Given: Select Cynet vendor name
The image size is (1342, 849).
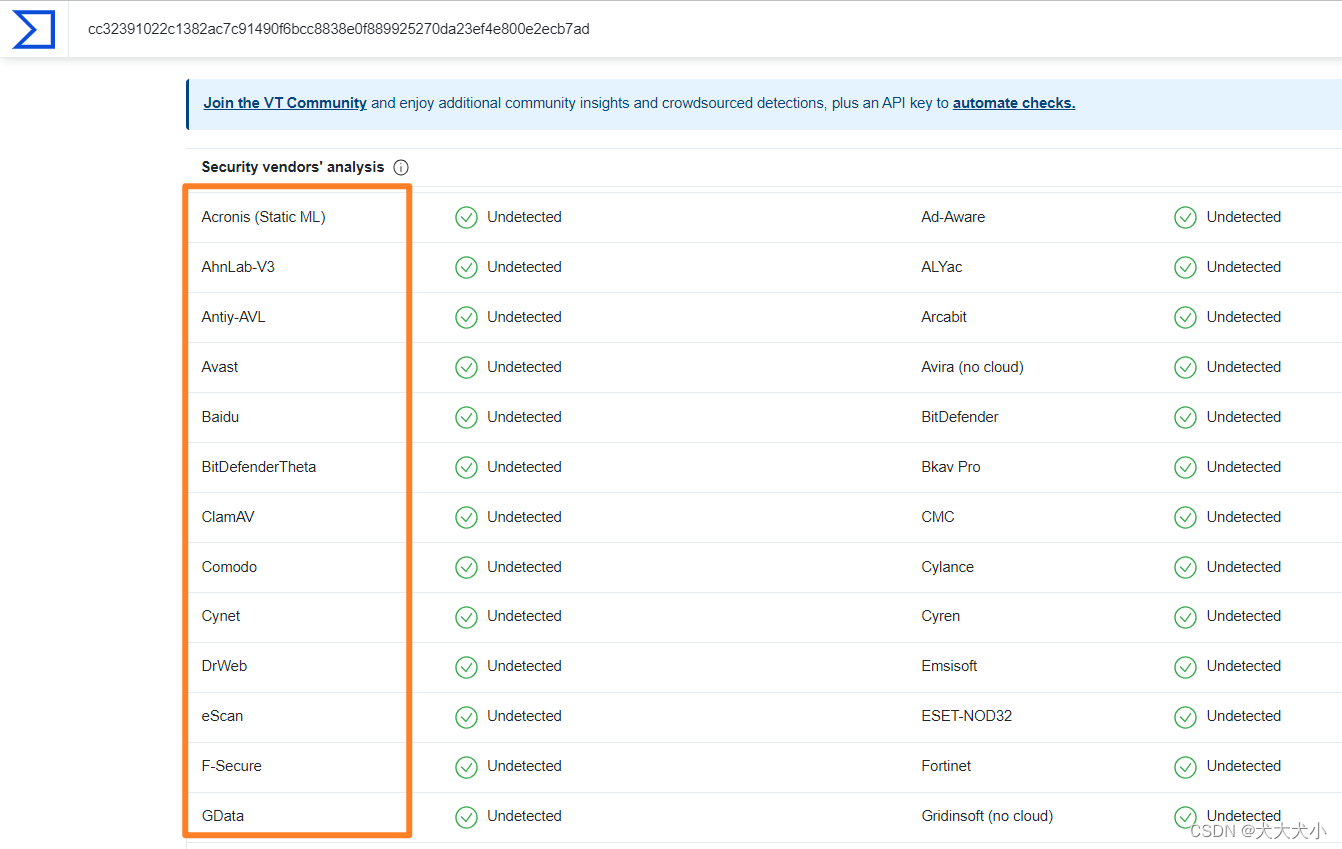Looking at the screenshot, I should point(221,616).
